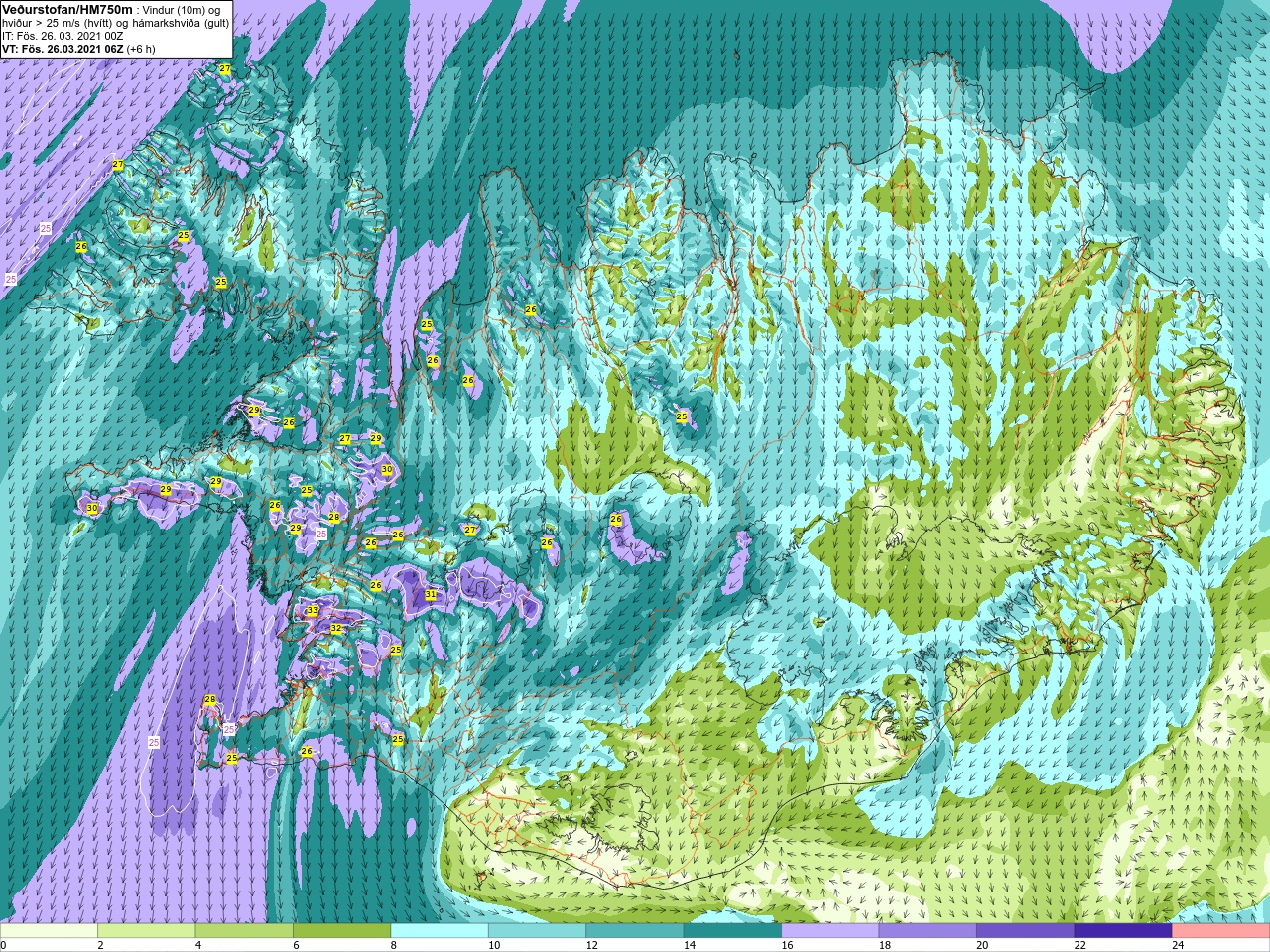1270x952 pixels.
Task: Click the 14–16 m/s dark teal legend swatch
Action: pos(732,931)
